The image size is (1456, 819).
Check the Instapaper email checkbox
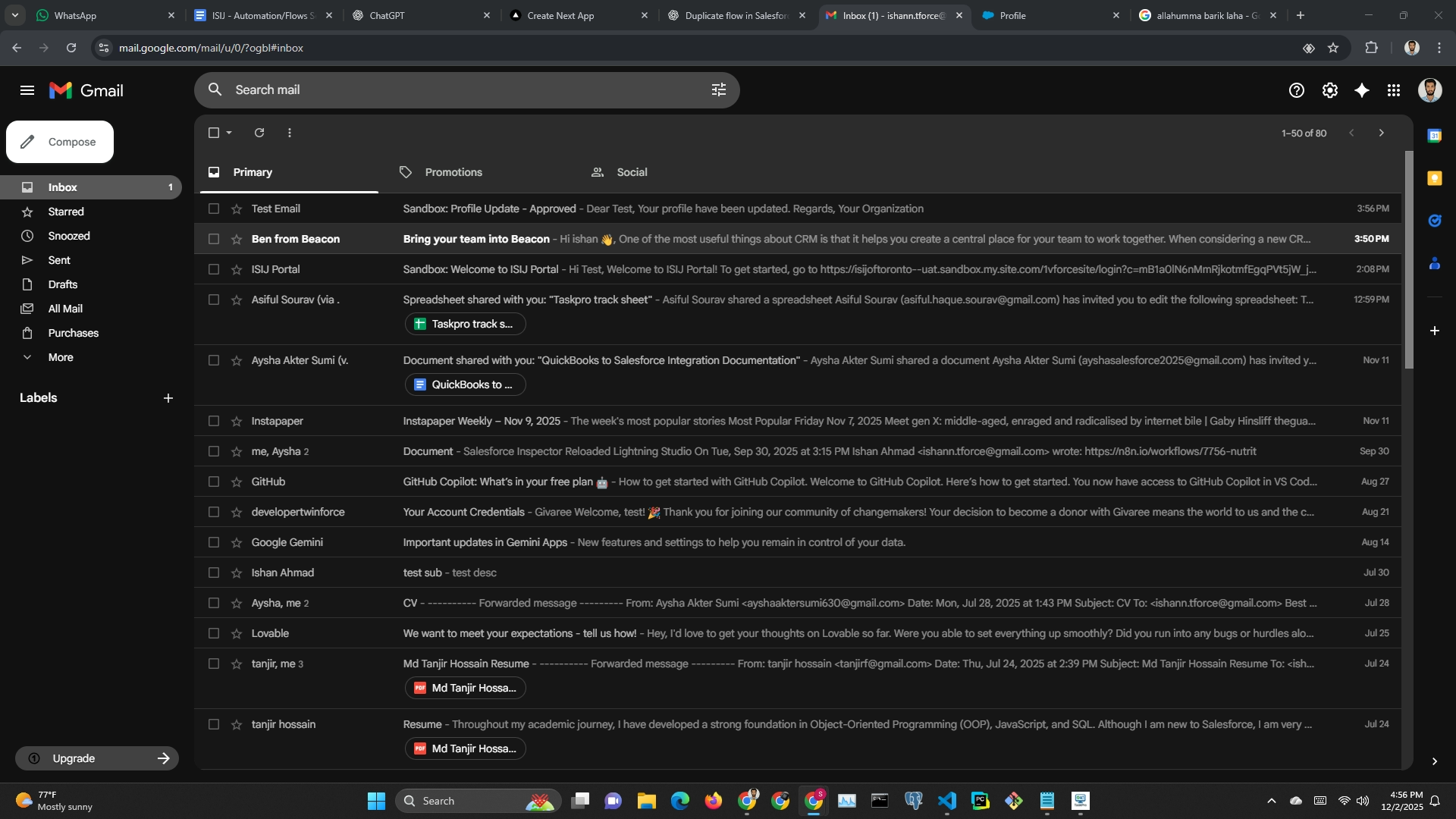pos(214,421)
